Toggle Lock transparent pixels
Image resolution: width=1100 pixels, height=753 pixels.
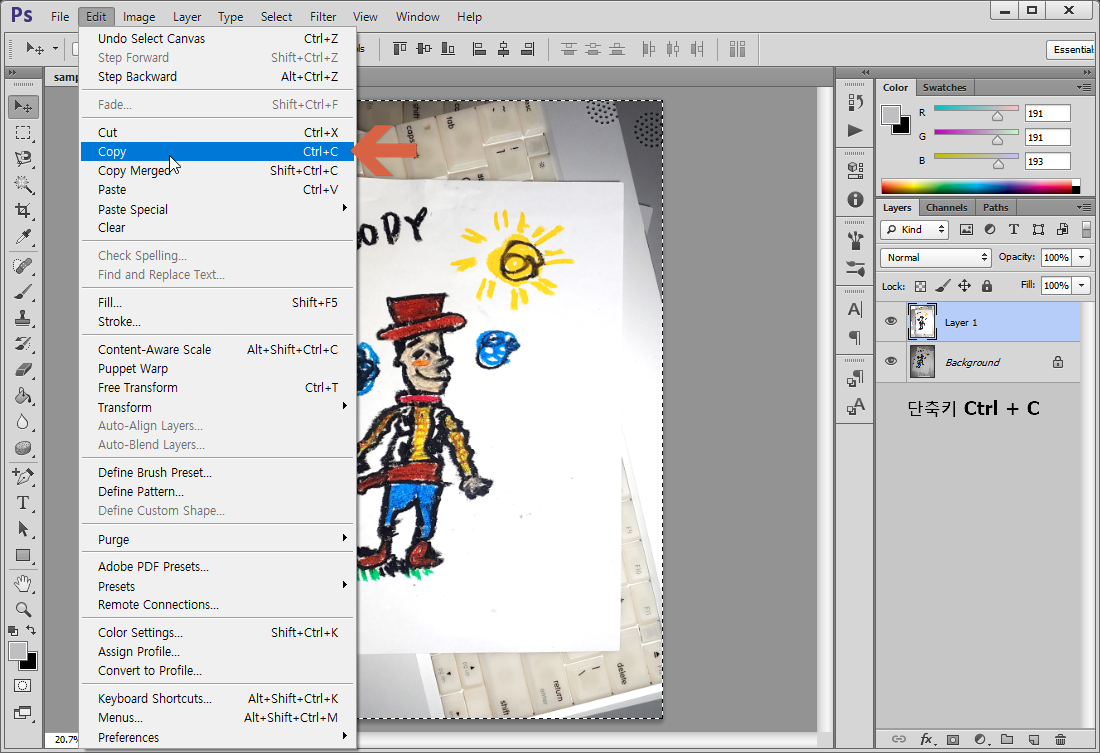click(x=920, y=286)
